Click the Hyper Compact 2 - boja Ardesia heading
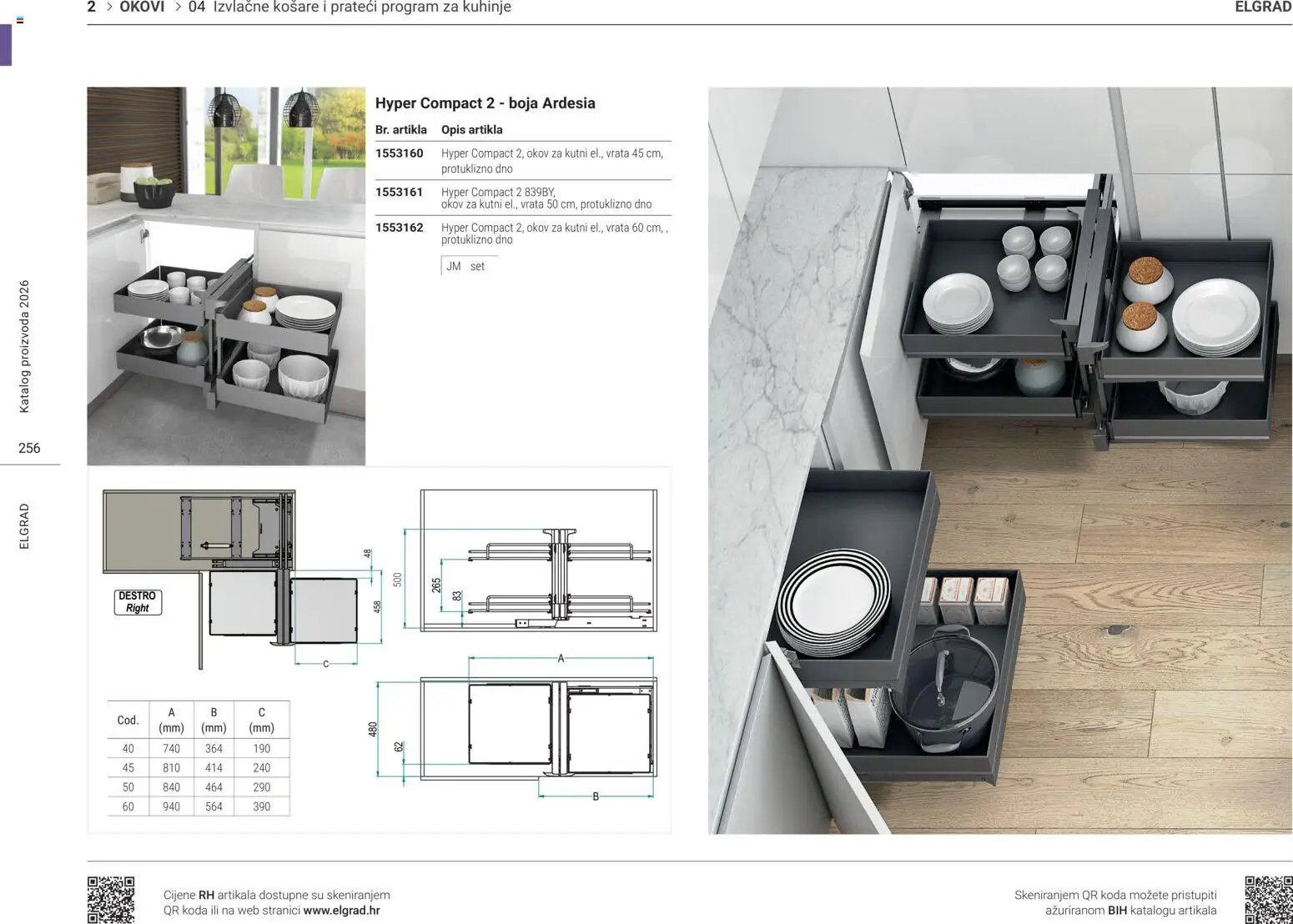Viewport: 1293px width, 924px height. pyautogui.click(x=486, y=103)
